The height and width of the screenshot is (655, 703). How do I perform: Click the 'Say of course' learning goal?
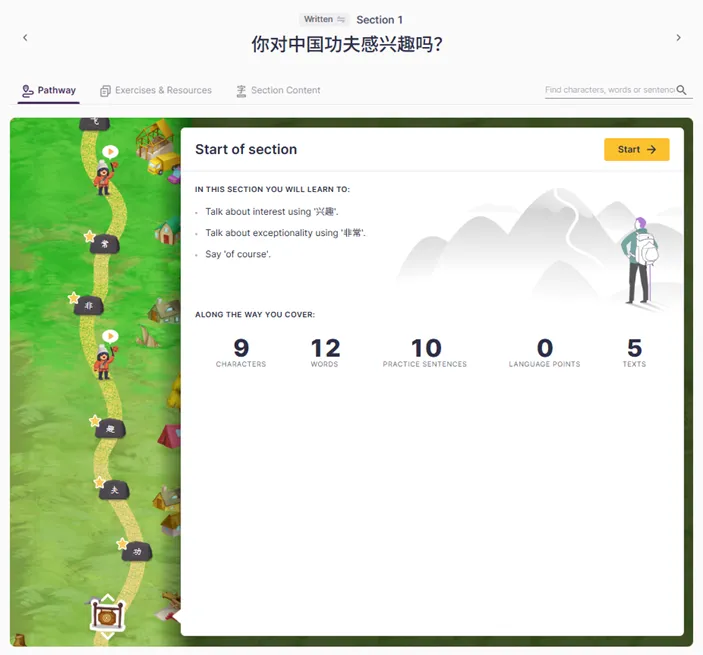click(238, 254)
